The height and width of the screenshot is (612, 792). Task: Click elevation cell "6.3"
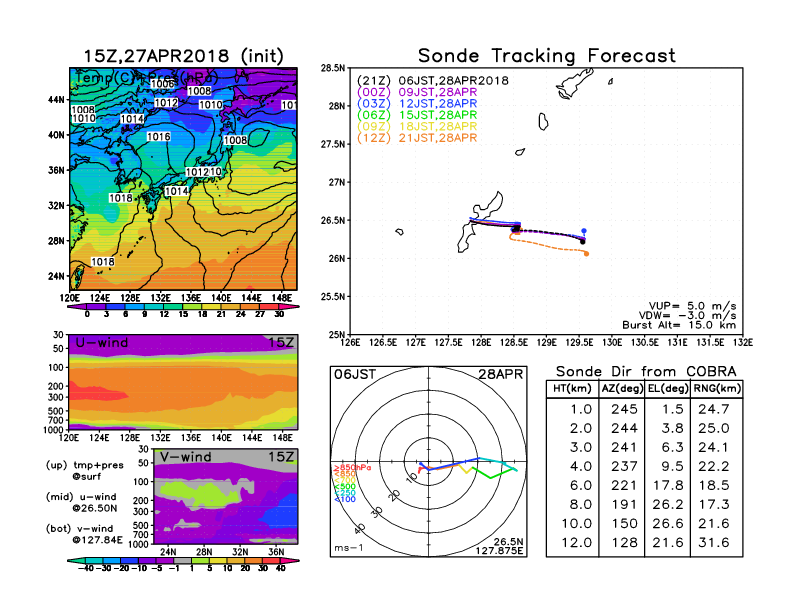pyautogui.click(x=672, y=447)
